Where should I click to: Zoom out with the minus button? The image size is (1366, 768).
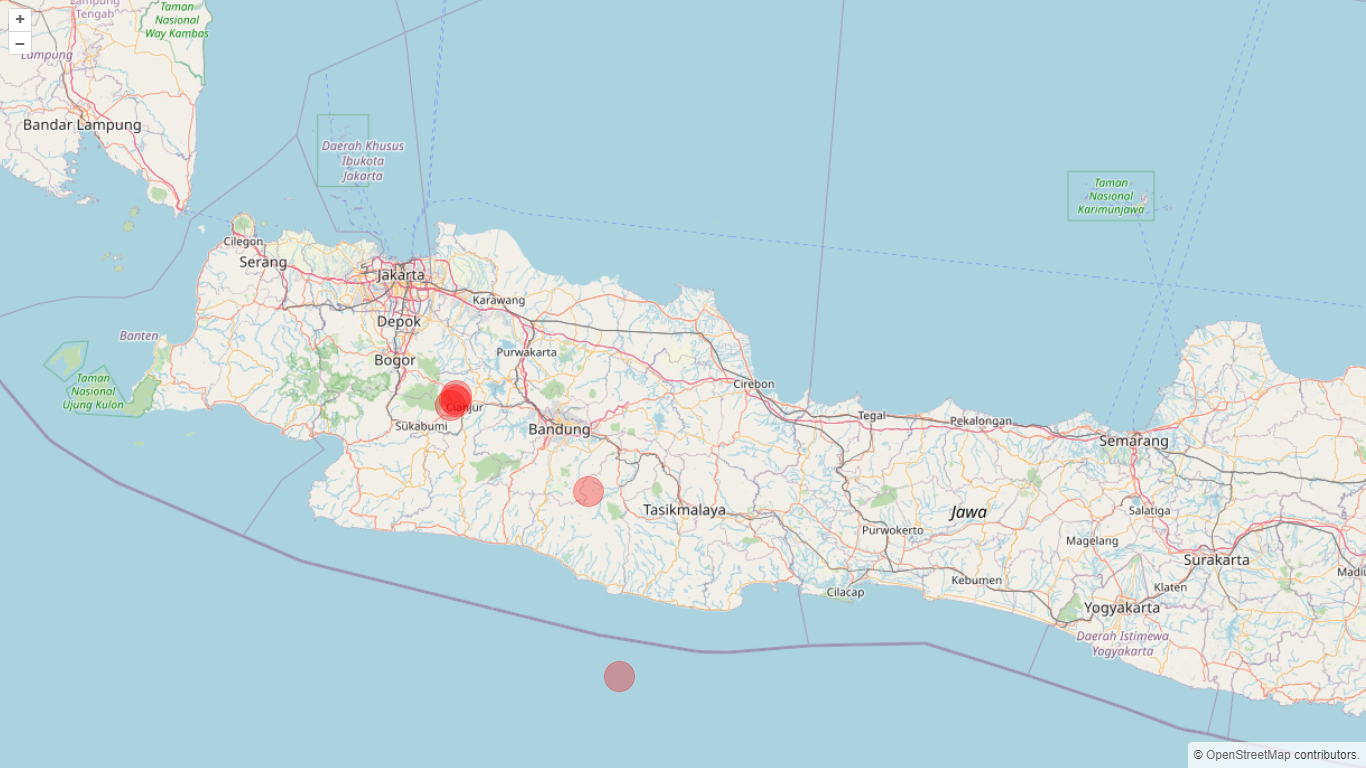point(20,43)
